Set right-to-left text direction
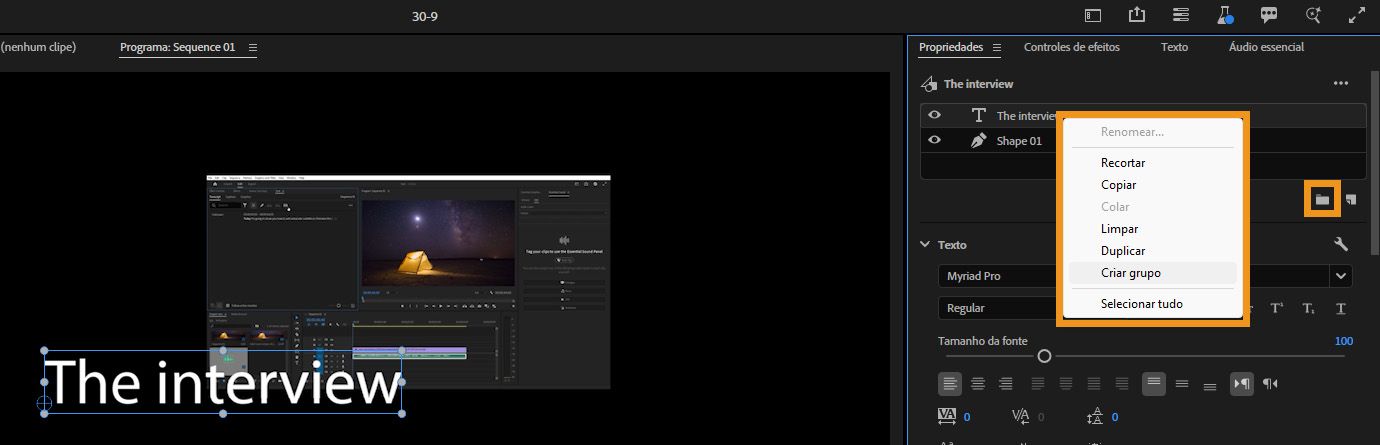This screenshot has height=445, width=1380. tap(1270, 383)
